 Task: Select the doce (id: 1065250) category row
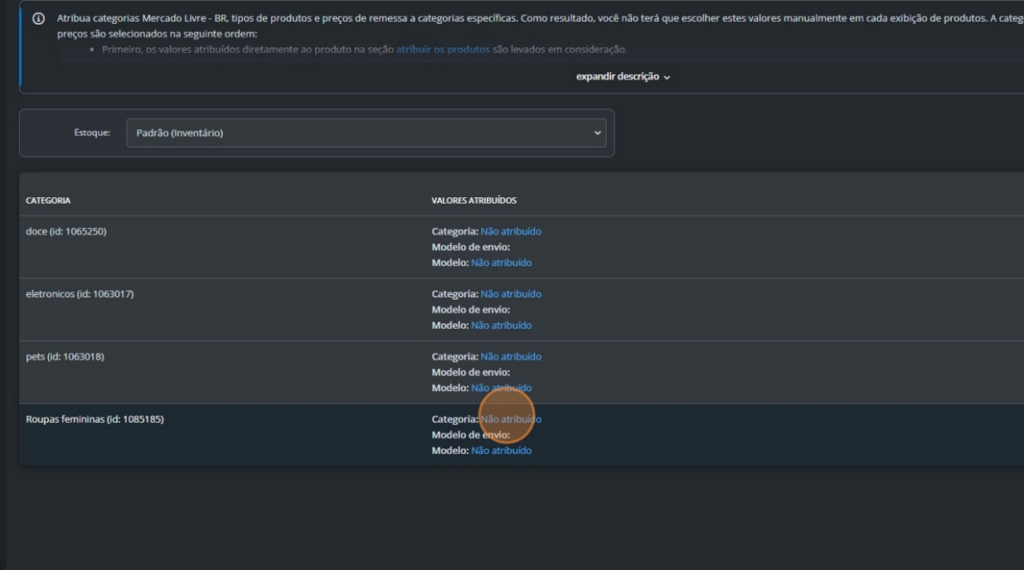(66, 231)
